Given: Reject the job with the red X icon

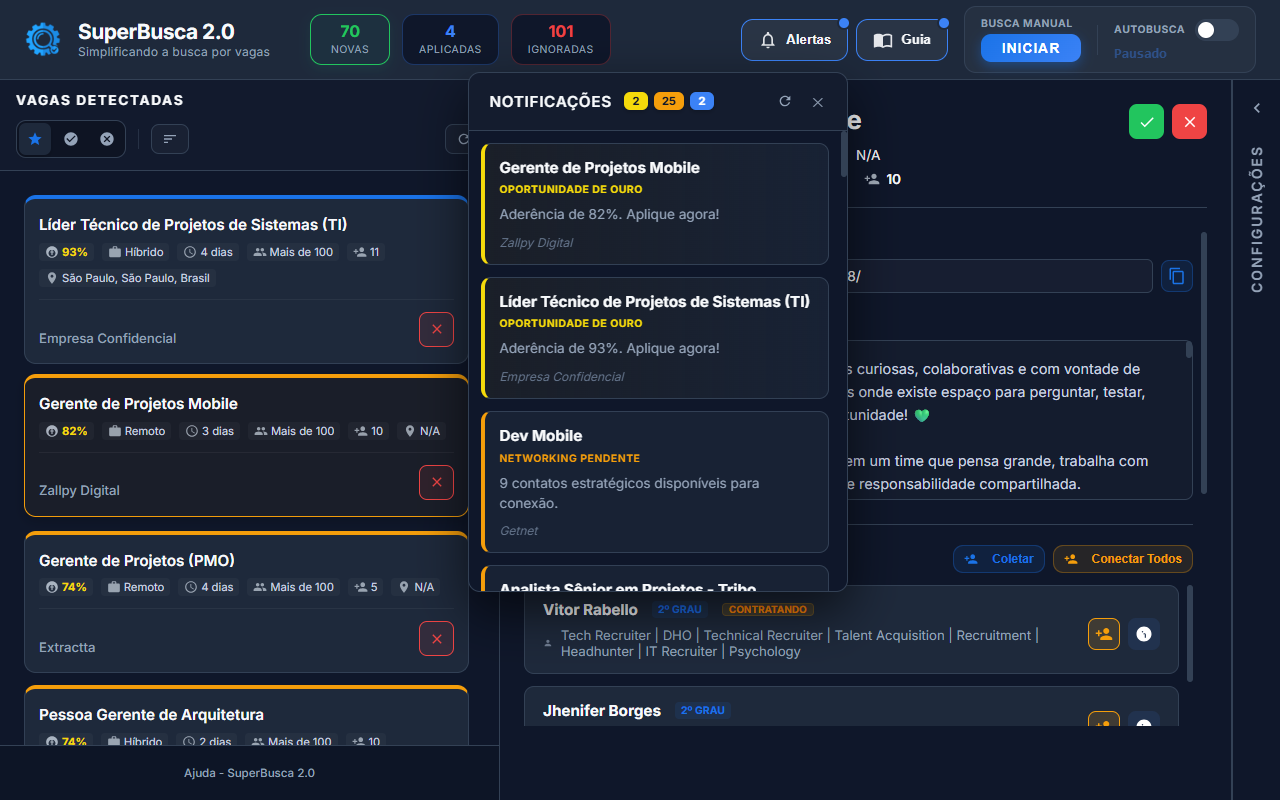Looking at the screenshot, I should click(1188, 121).
